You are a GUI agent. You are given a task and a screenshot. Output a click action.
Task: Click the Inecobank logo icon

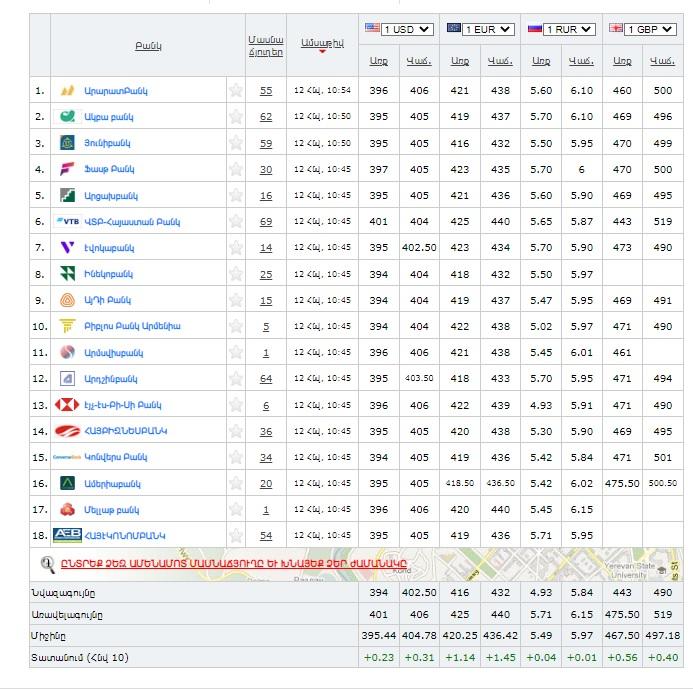[68, 273]
